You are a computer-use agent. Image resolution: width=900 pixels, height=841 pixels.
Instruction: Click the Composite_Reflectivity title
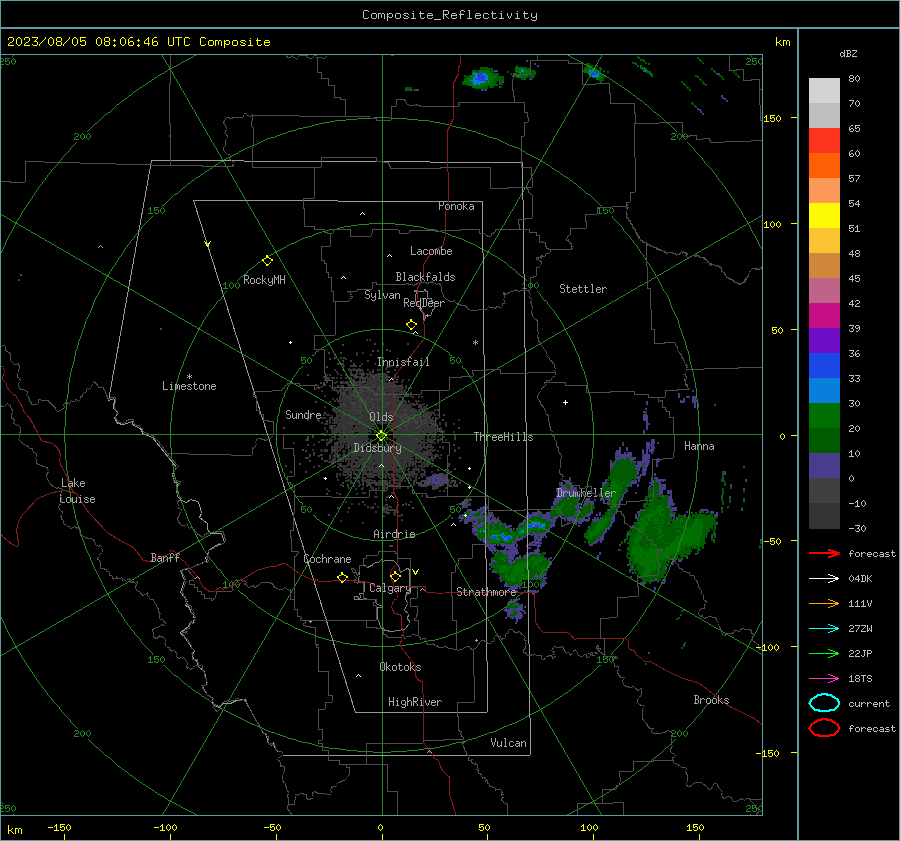point(449,15)
